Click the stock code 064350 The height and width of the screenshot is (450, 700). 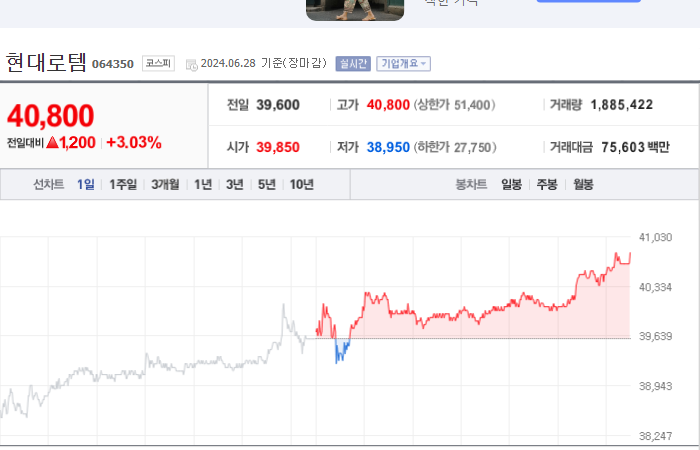(113, 64)
